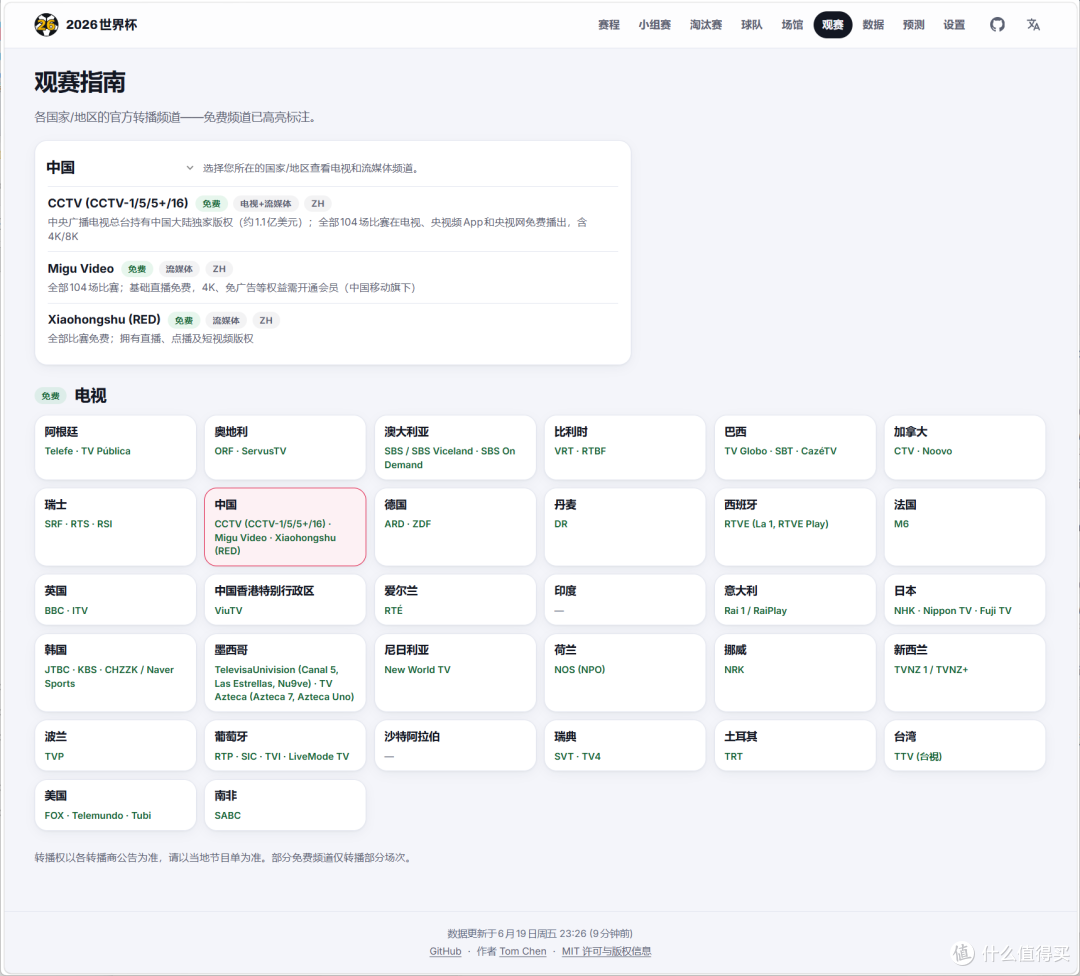This screenshot has width=1080, height=976.
Task: Select the 法国 broadcaster card
Action: 965,527
